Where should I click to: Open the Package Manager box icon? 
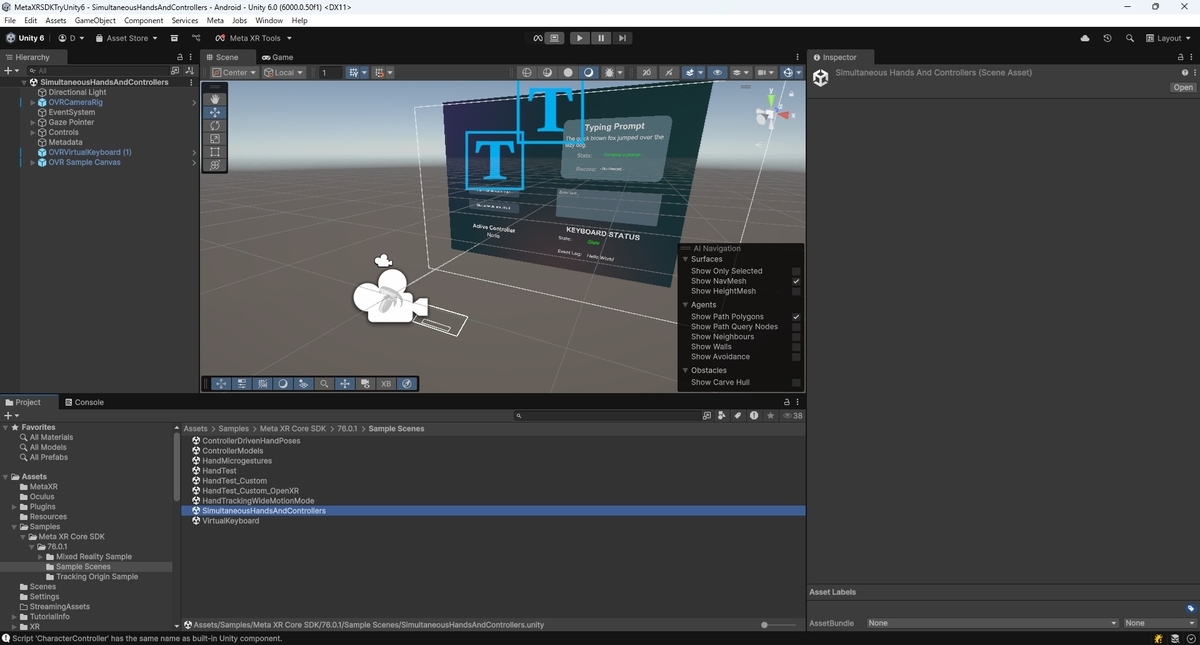(174, 38)
